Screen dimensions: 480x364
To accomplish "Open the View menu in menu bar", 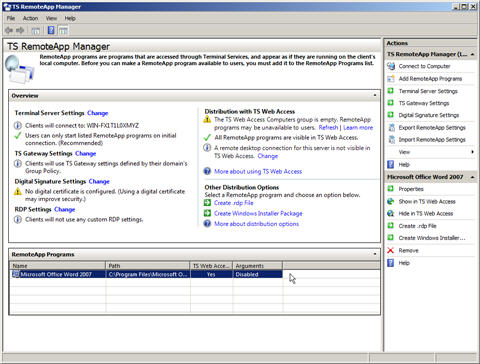I will (x=51, y=18).
